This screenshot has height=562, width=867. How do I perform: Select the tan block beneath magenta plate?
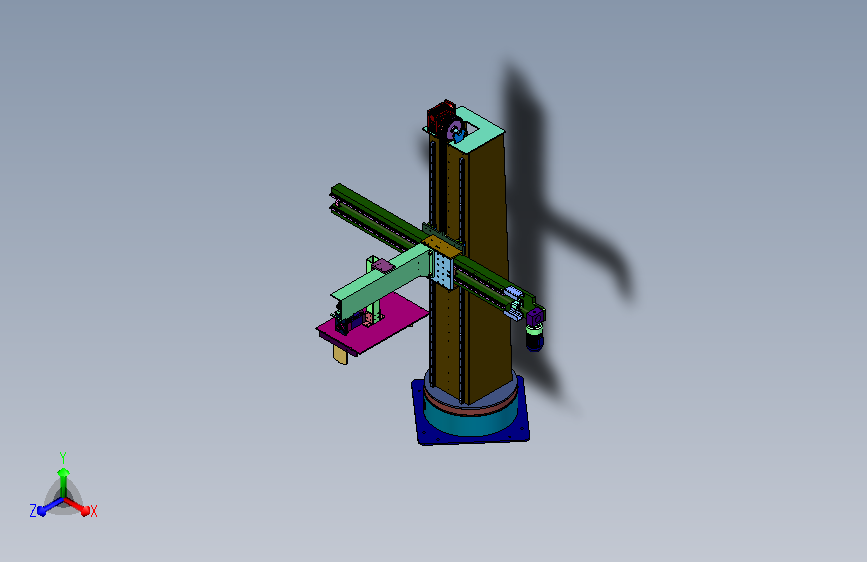(340, 354)
